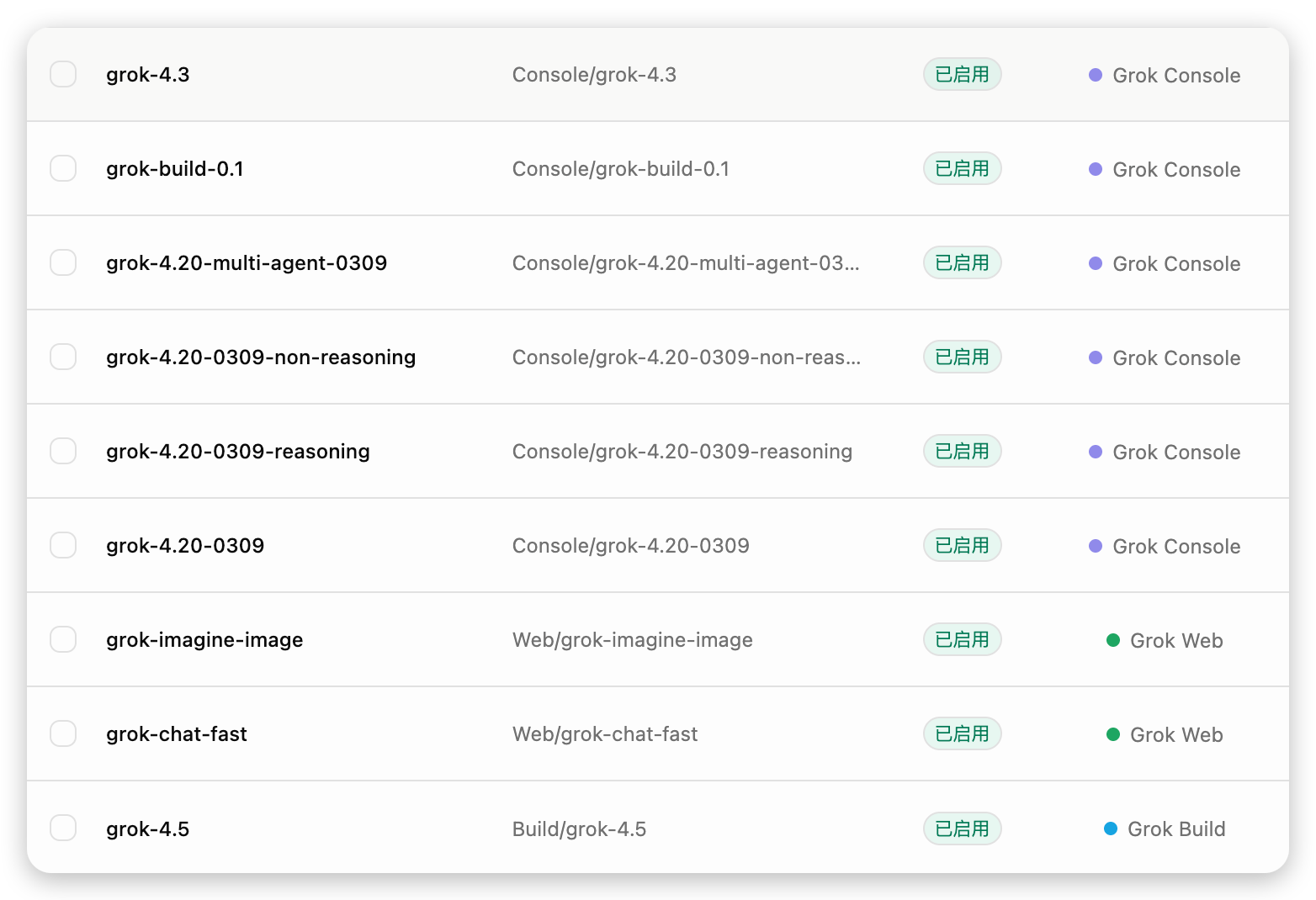Check the grok-4.20-0309-reasoning row checkbox
The width and height of the screenshot is (1316, 900).
click(x=63, y=451)
